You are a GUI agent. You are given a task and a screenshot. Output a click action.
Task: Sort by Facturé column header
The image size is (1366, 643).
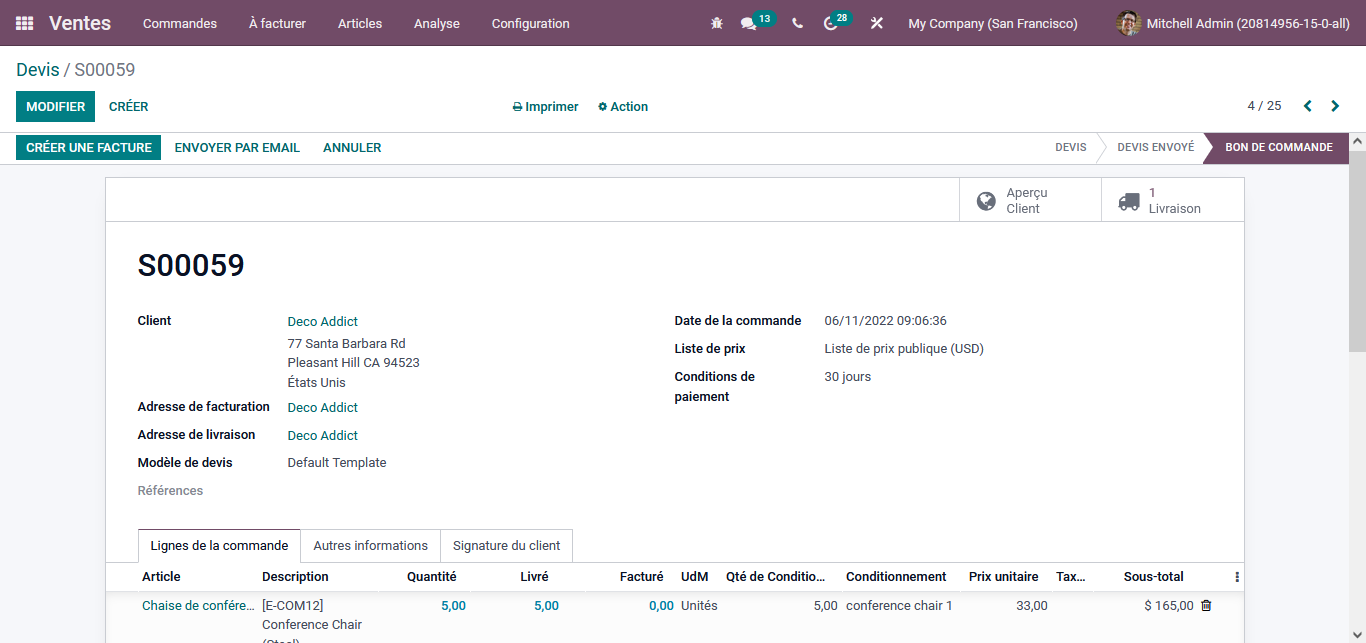click(642, 577)
